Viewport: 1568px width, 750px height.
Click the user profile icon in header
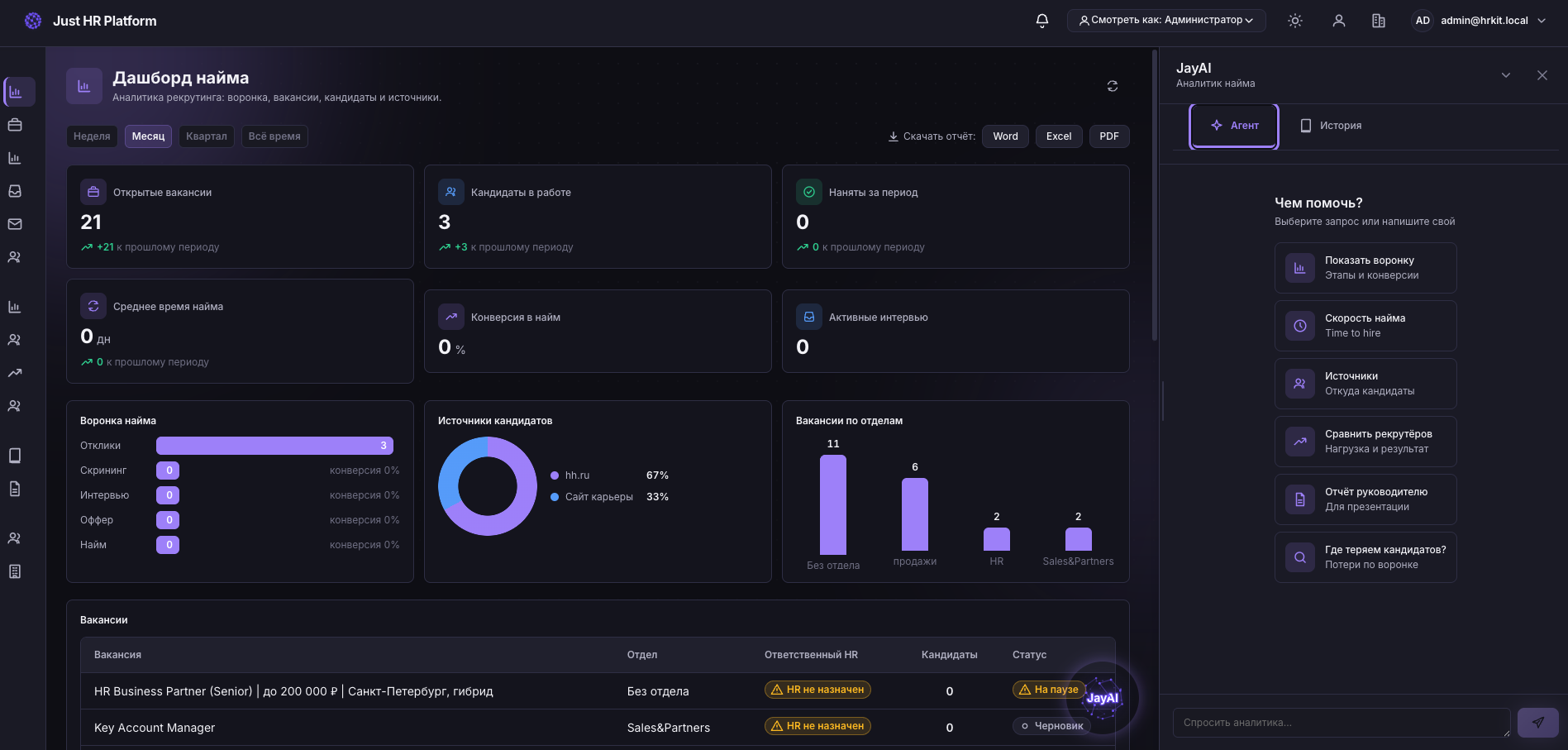point(1339,21)
